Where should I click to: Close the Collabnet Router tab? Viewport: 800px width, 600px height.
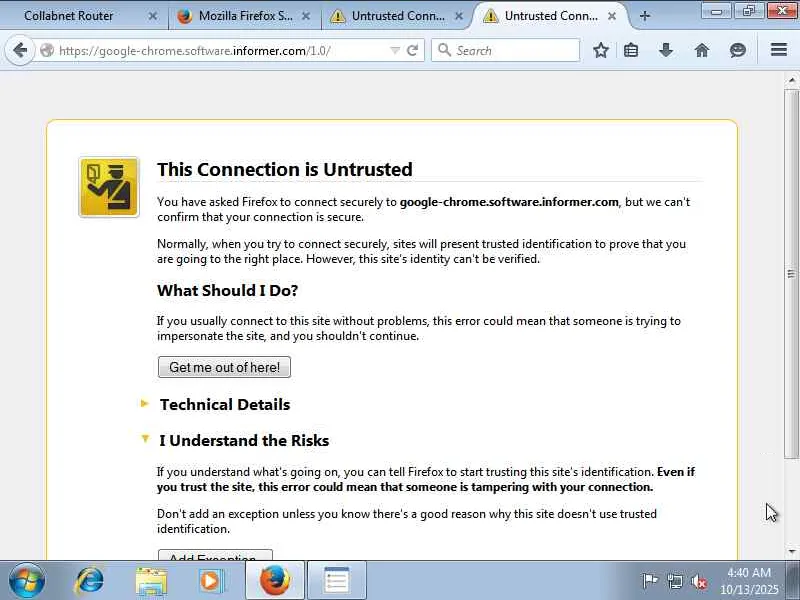[x=153, y=16]
